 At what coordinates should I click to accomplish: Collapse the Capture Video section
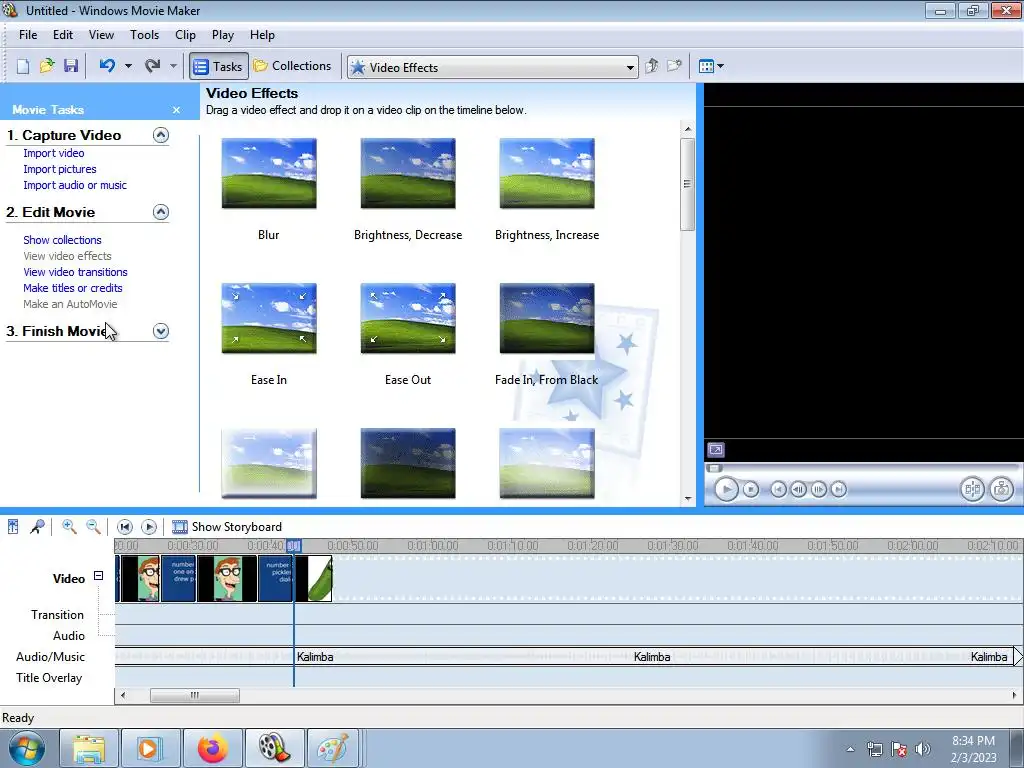coord(161,135)
